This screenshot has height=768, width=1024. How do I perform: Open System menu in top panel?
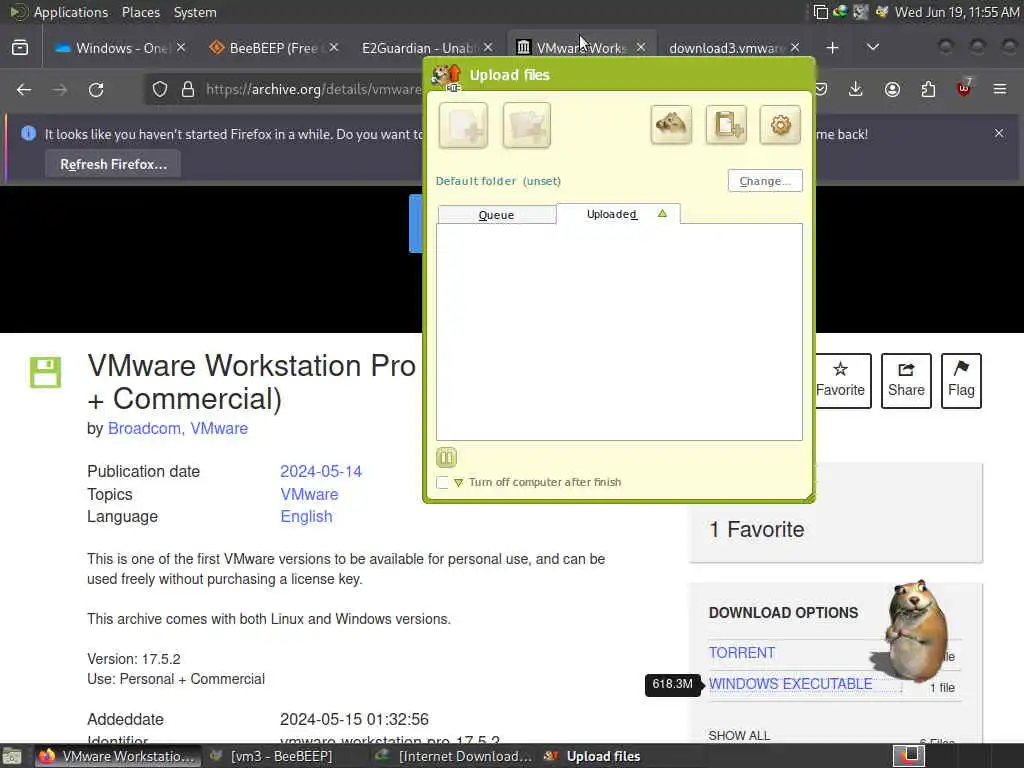195,12
